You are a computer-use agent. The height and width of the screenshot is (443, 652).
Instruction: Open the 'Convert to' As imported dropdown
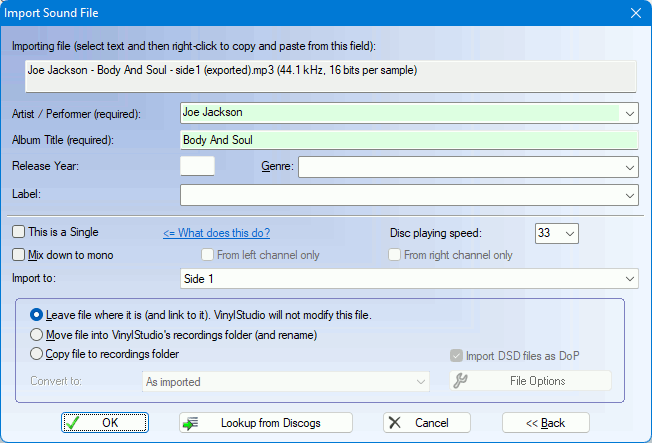421,381
